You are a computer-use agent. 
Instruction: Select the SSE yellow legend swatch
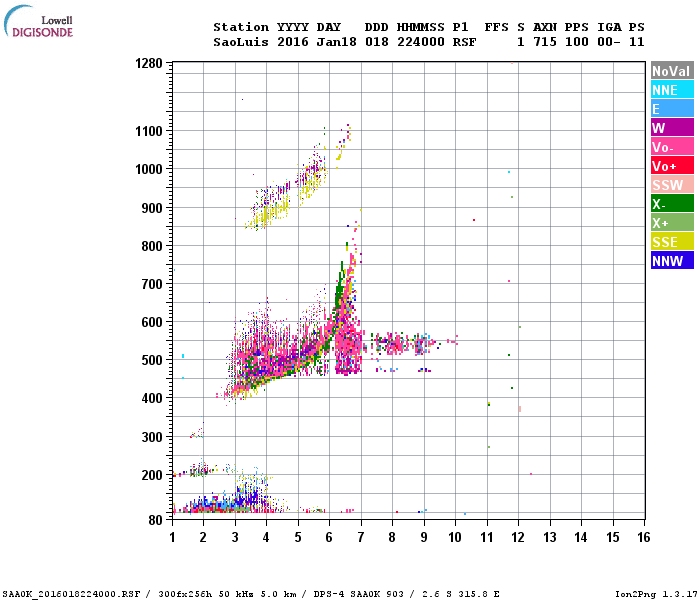click(672, 242)
